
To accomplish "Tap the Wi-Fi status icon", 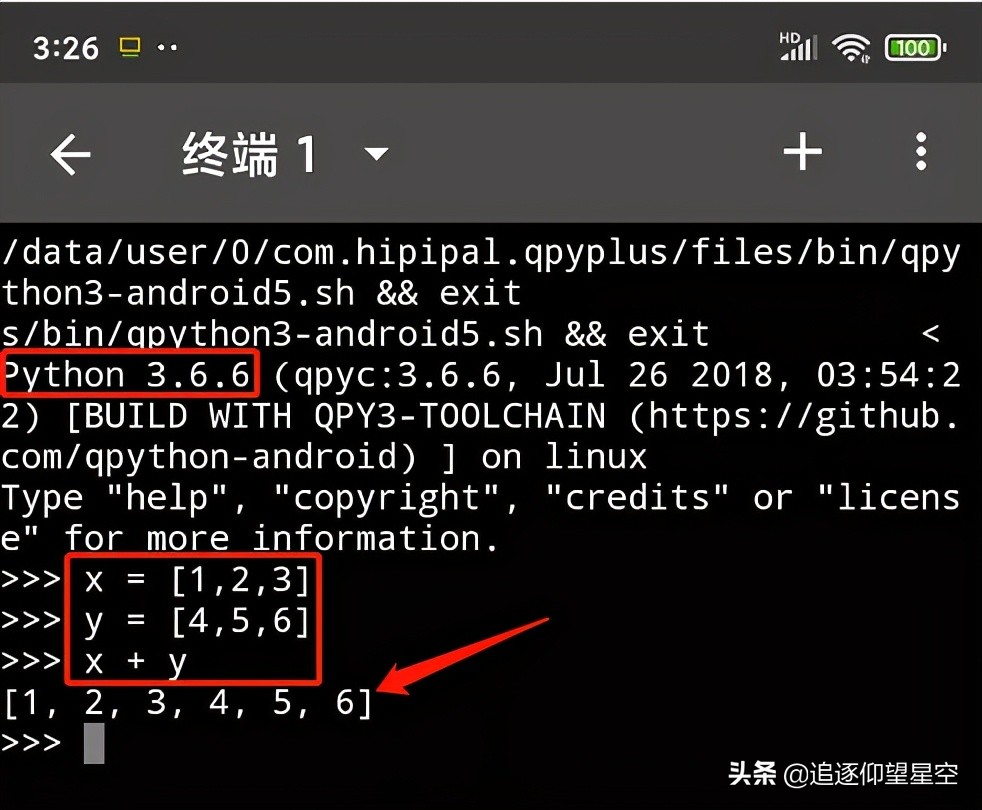I will point(850,48).
